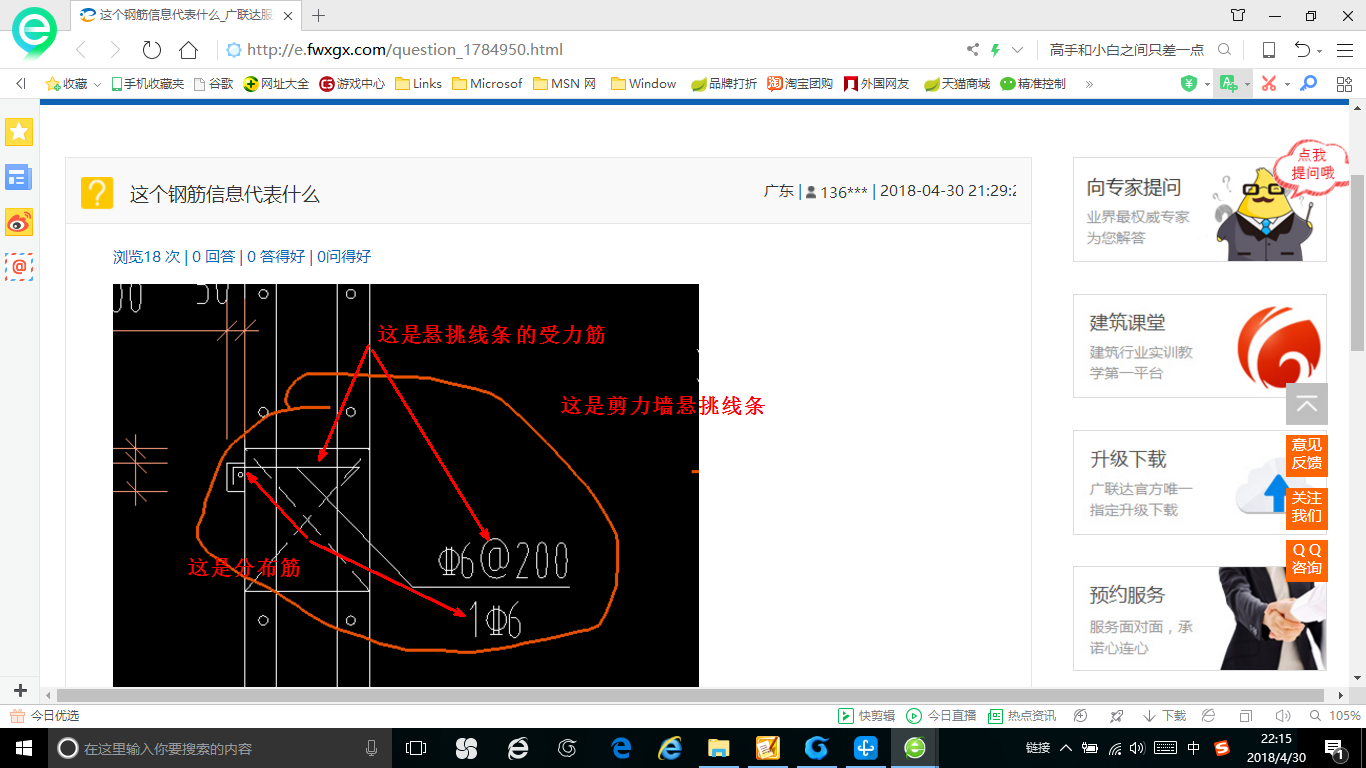This screenshot has height=768, width=1366.
Task: Click the share icon in address bar
Action: click(973, 50)
